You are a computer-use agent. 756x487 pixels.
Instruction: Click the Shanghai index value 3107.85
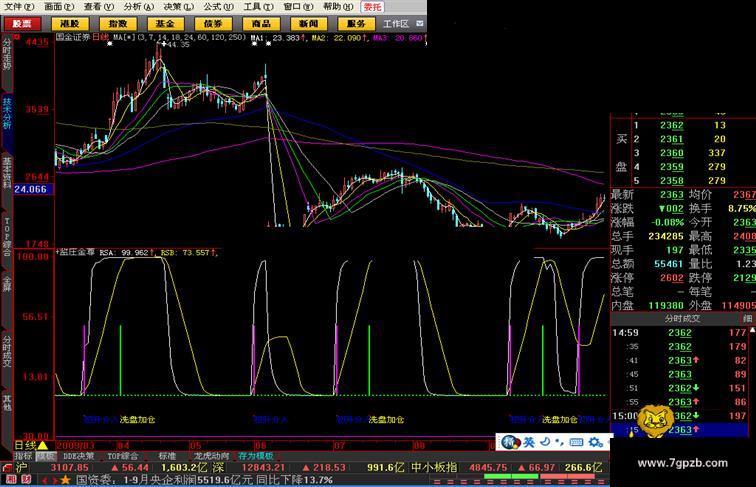(69, 467)
